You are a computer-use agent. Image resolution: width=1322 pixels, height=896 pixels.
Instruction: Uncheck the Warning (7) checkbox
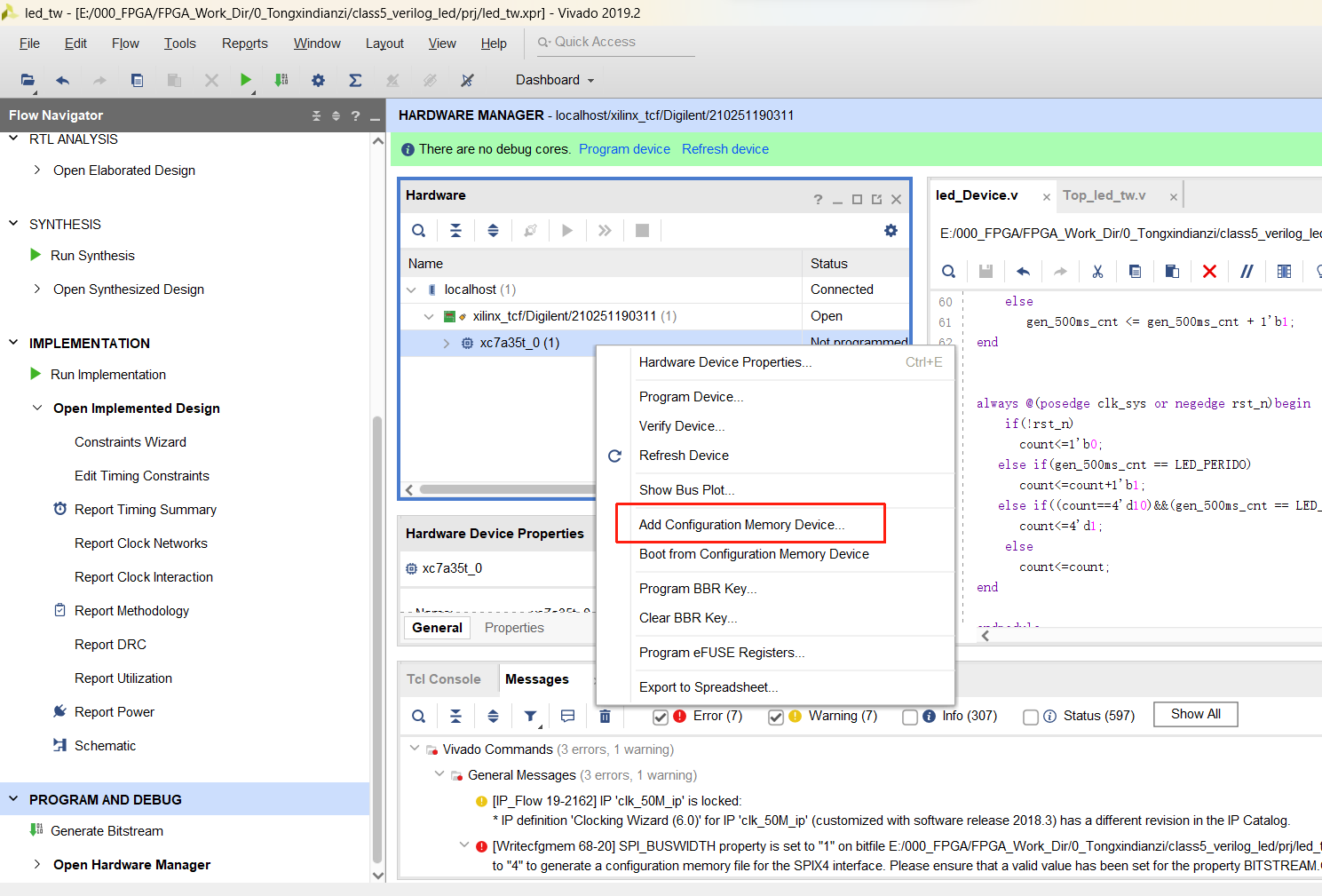tap(775, 717)
